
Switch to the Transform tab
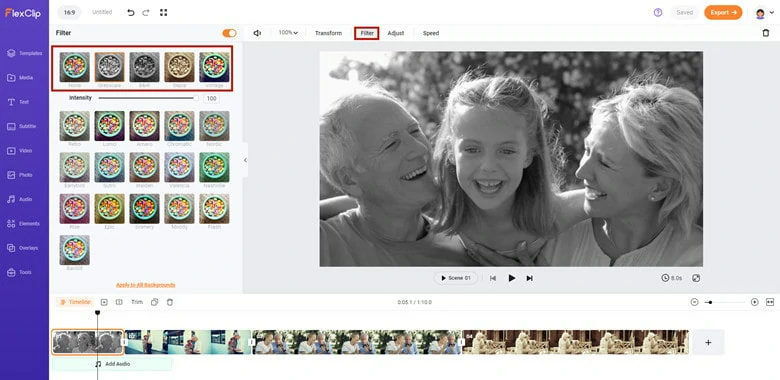point(328,33)
